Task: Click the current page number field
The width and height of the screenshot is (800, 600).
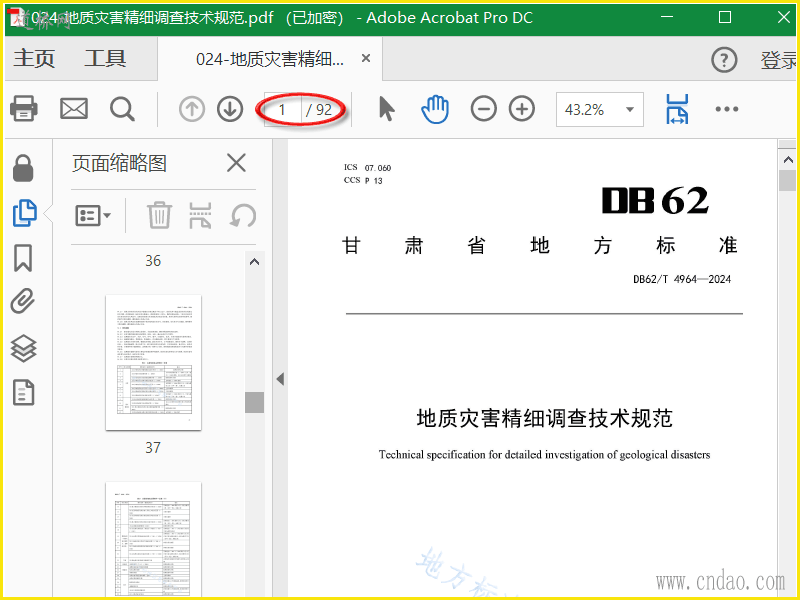Action: 282,110
